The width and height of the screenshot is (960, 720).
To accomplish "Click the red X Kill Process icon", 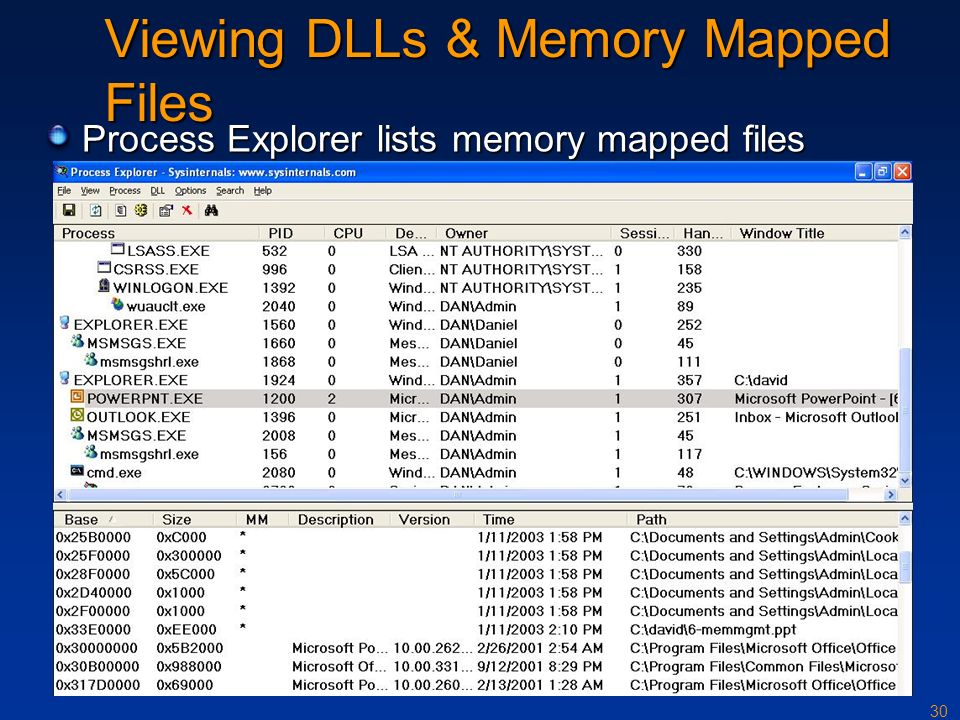I will [x=187, y=211].
